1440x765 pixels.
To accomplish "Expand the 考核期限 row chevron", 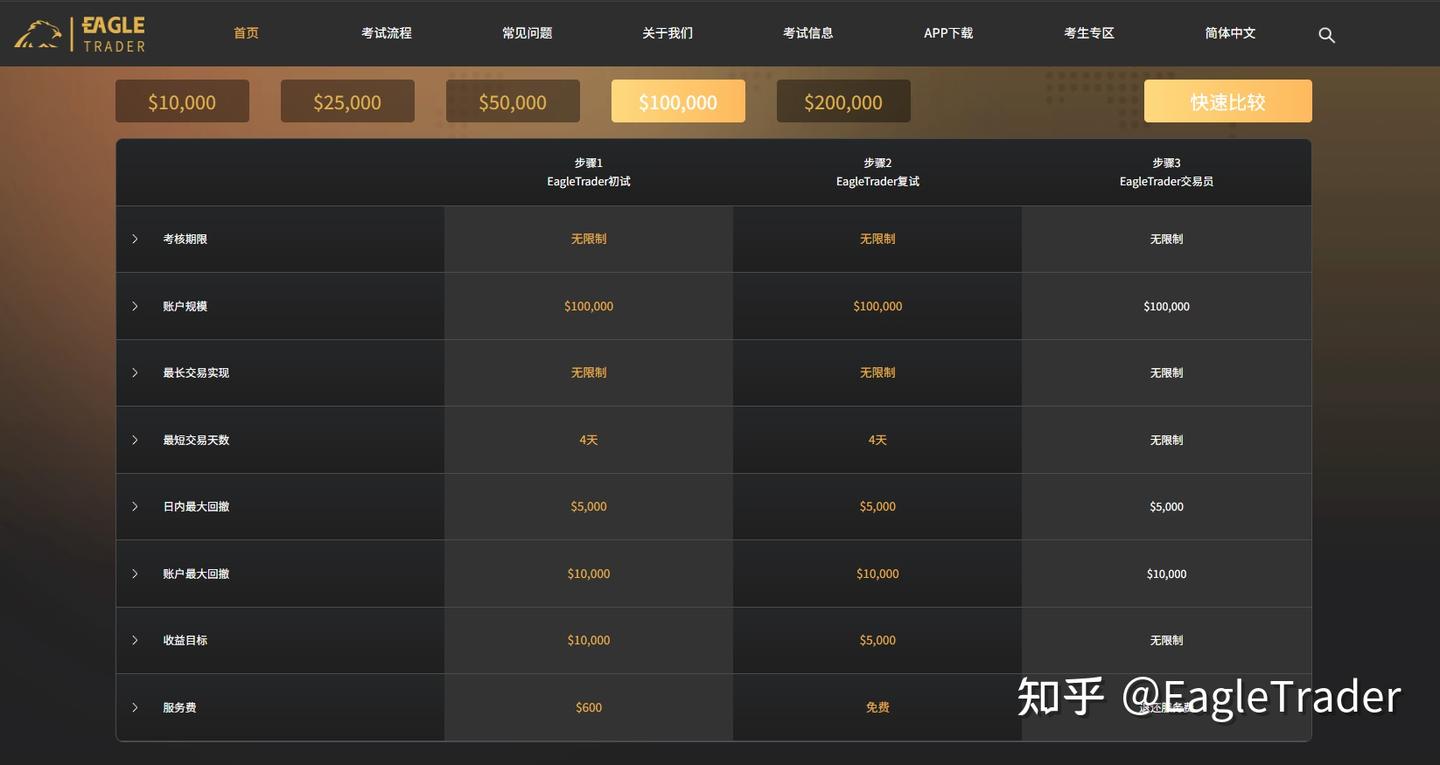I will (135, 239).
